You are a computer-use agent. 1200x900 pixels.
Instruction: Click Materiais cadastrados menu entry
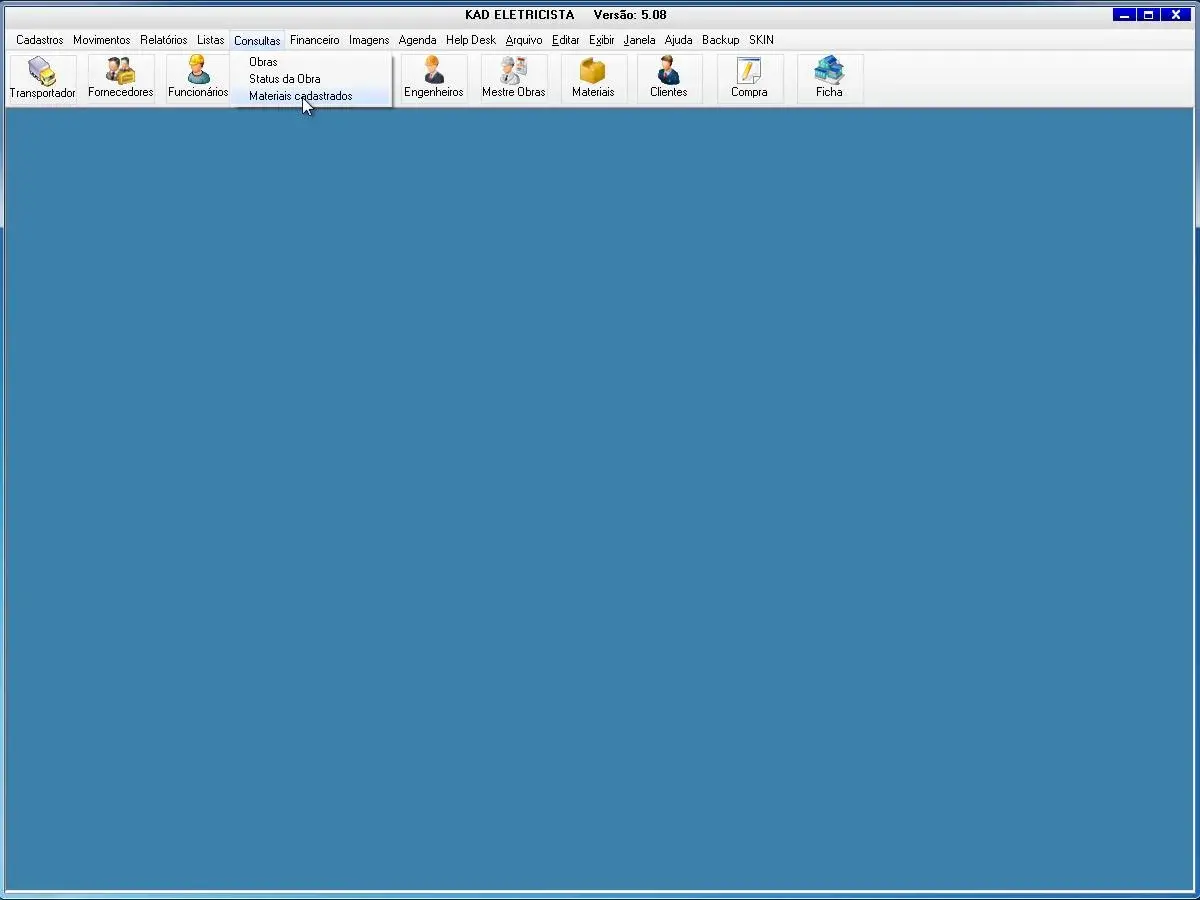(x=300, y=96)
